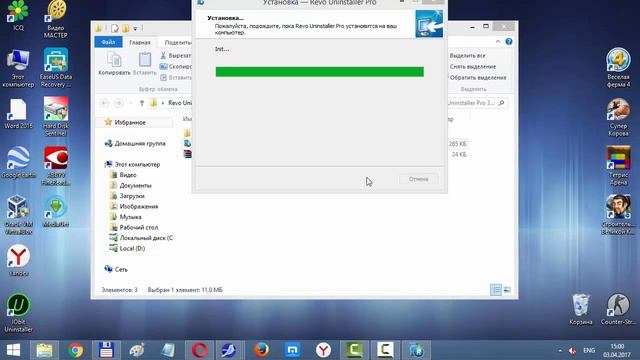Click Вырезать in the Explorer ribbon
The image size is (640, 360).
point(176,55)
